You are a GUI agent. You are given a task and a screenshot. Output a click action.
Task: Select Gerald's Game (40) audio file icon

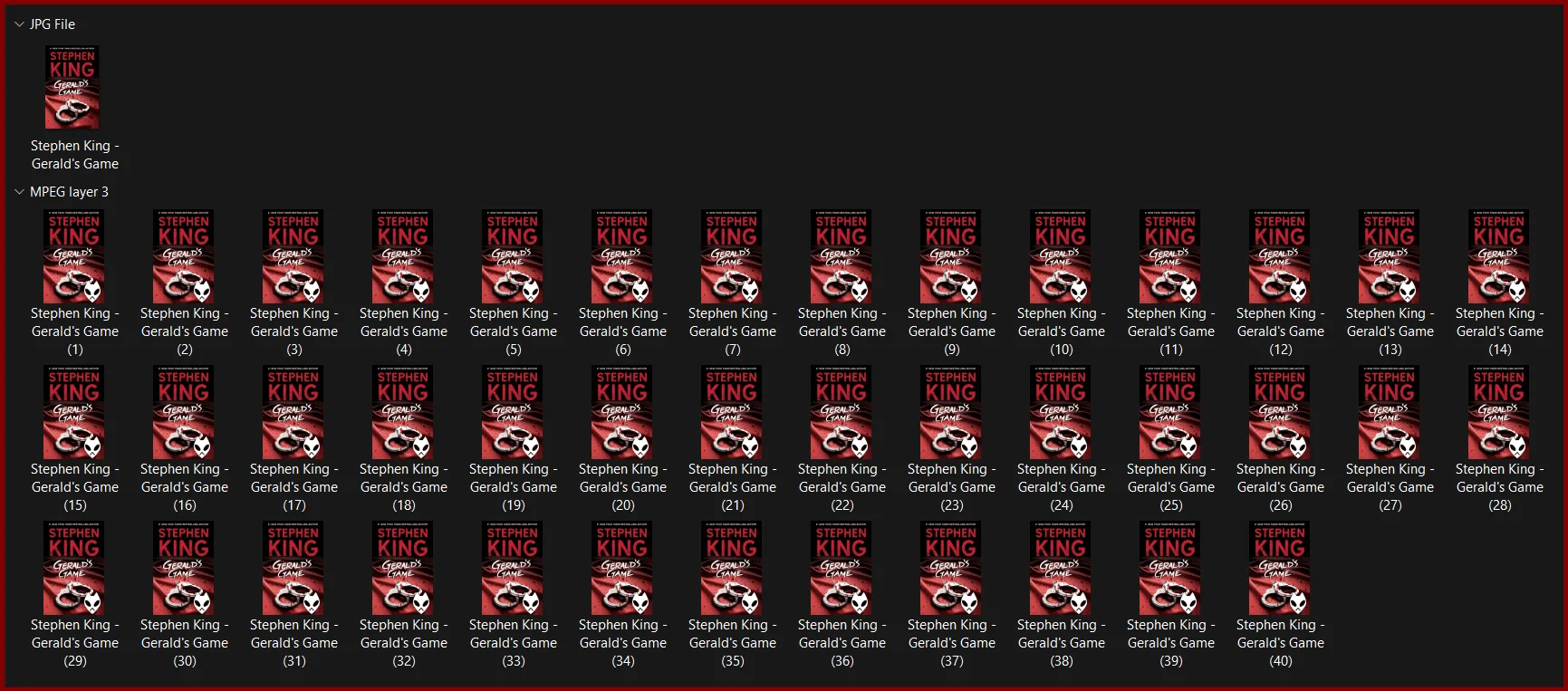(1280, 568)
